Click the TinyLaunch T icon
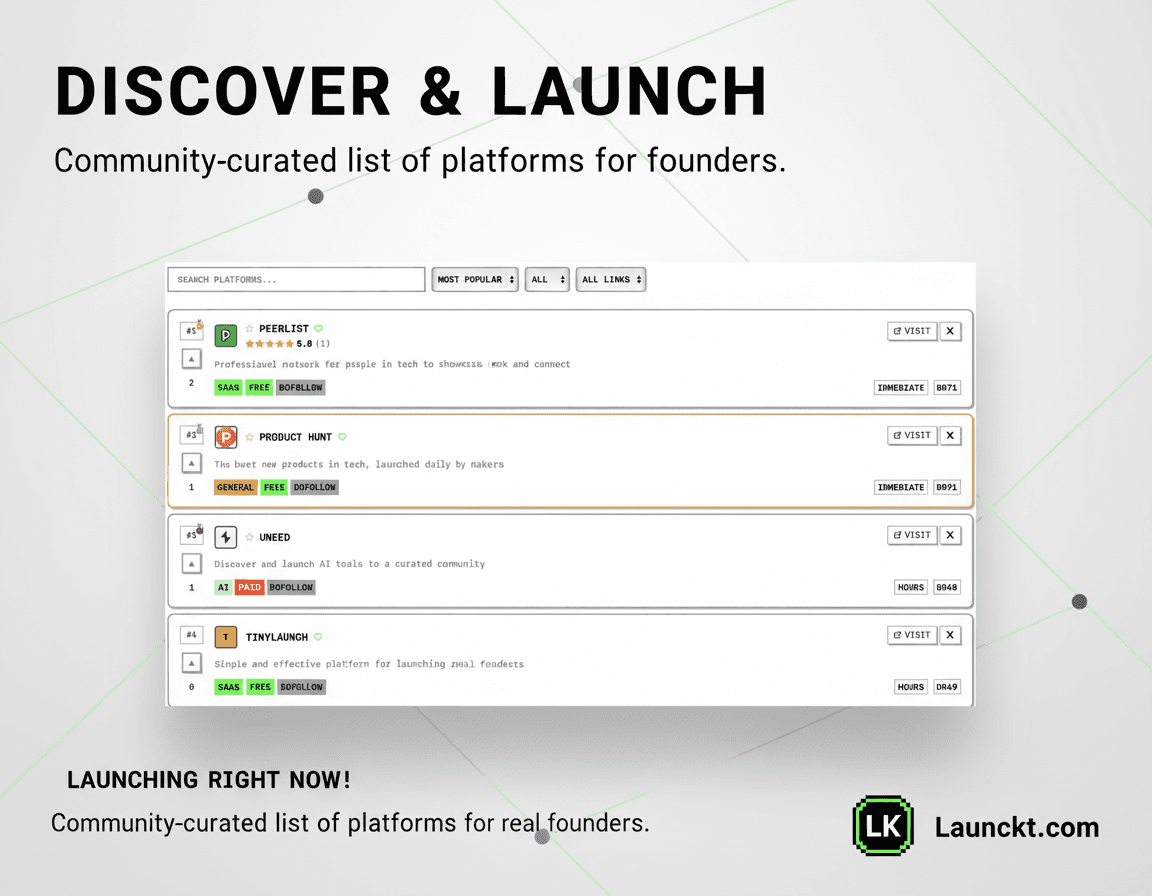This screenshot has width=1152, height=896. pos(225,637)
